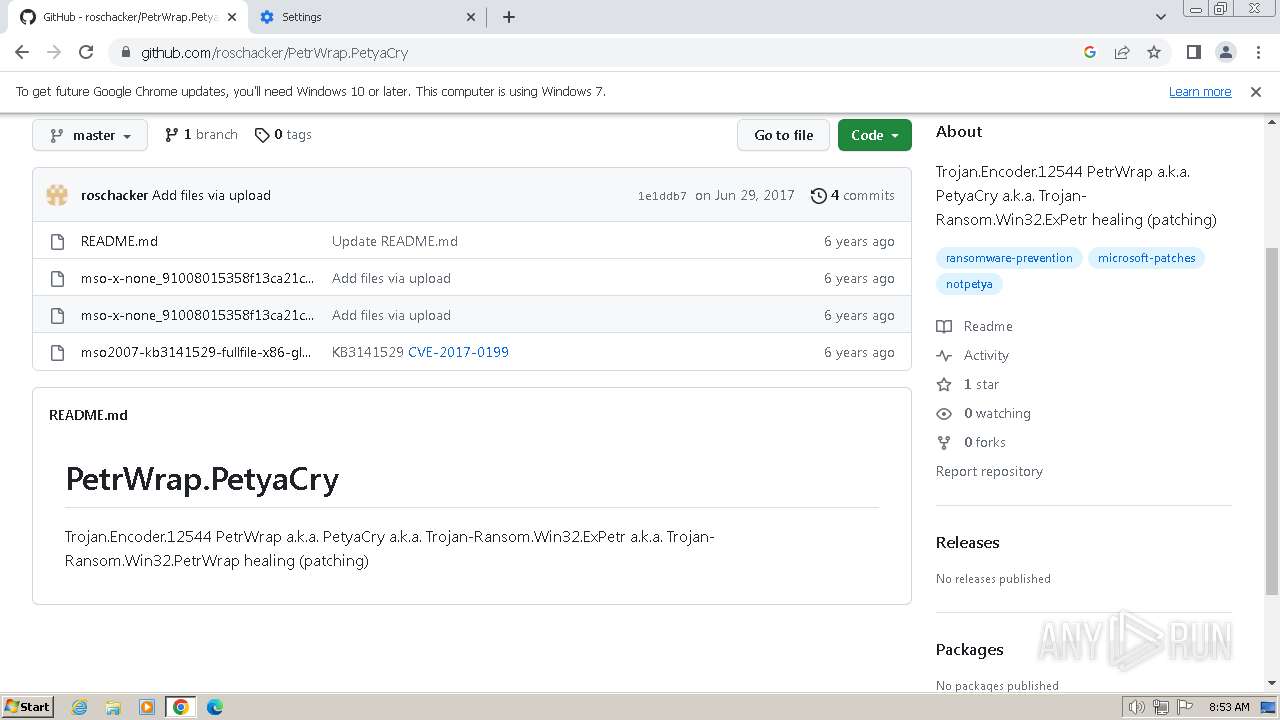This screenshot has width=1280, height=720.
Task: View the 1 branch link
Action: (x=201, y=134)
